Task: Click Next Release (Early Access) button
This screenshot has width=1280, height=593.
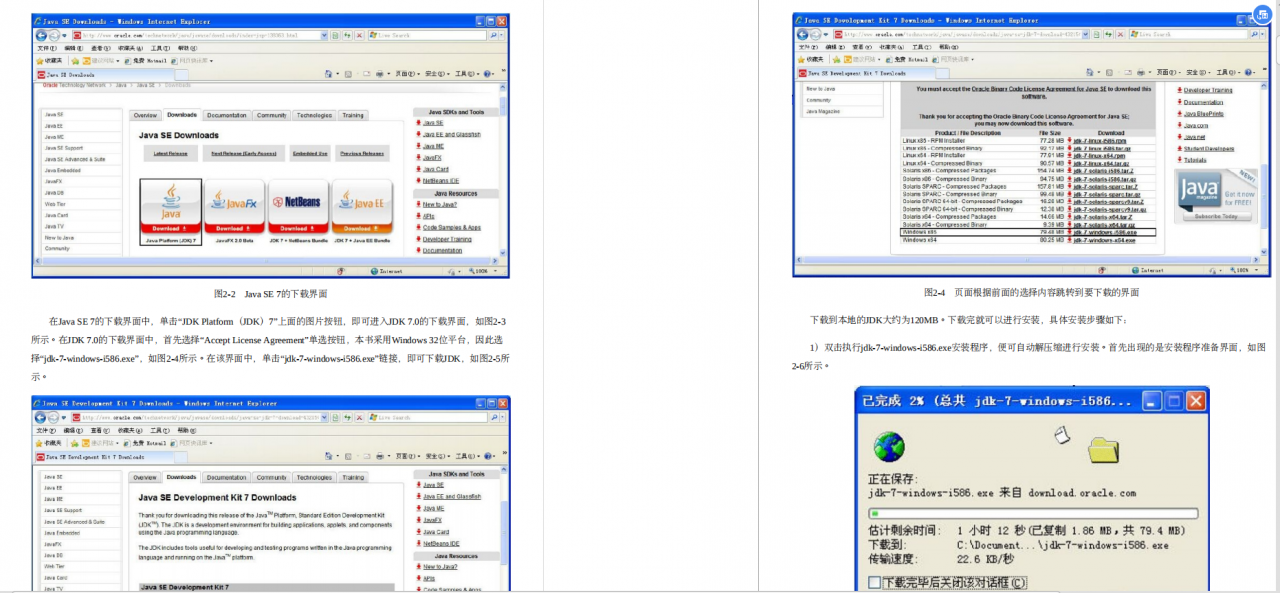Action: [242, 153]
